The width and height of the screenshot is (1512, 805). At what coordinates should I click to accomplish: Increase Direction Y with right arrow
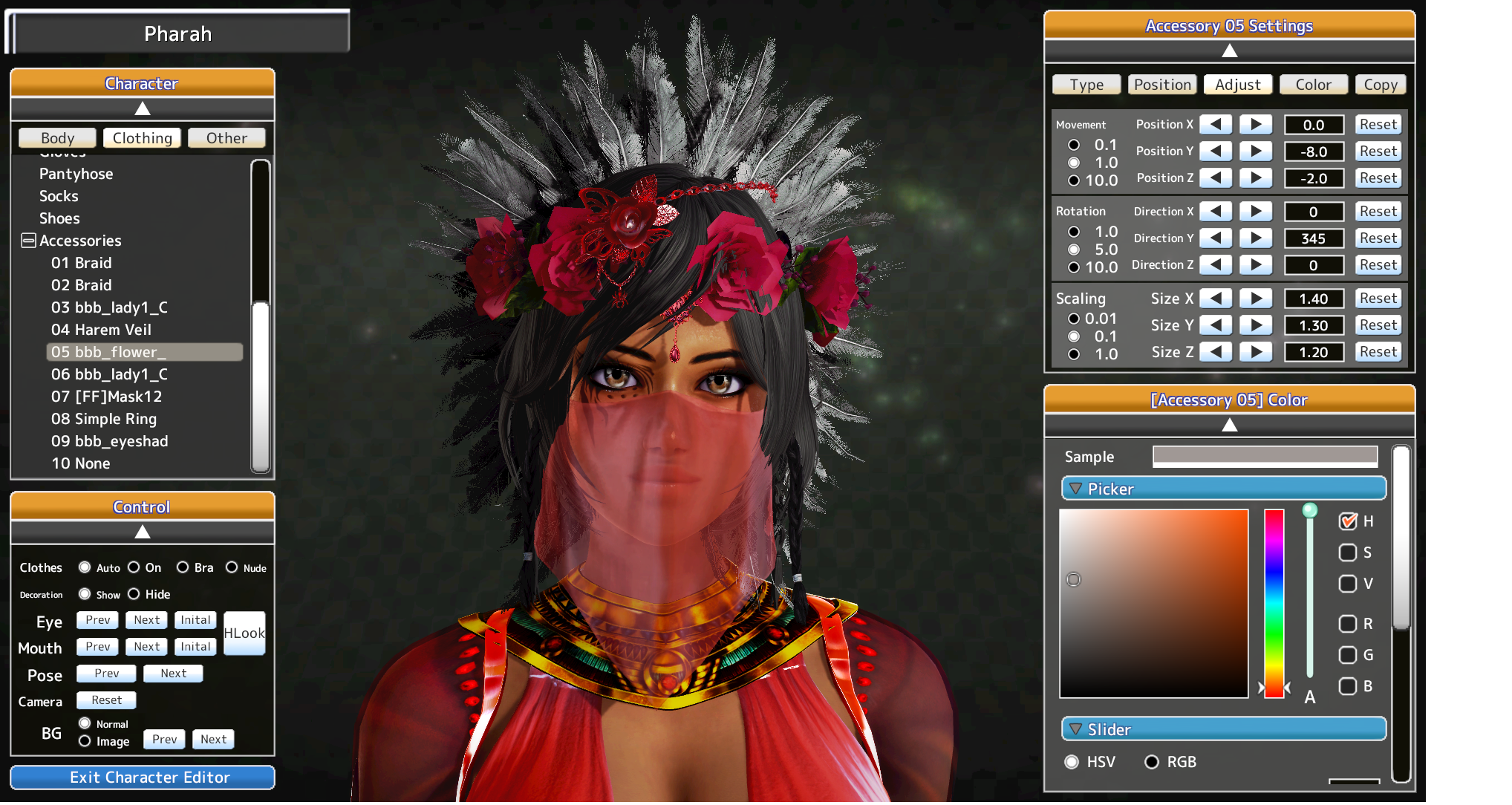pyautogui.click(x=1256, y=238)
